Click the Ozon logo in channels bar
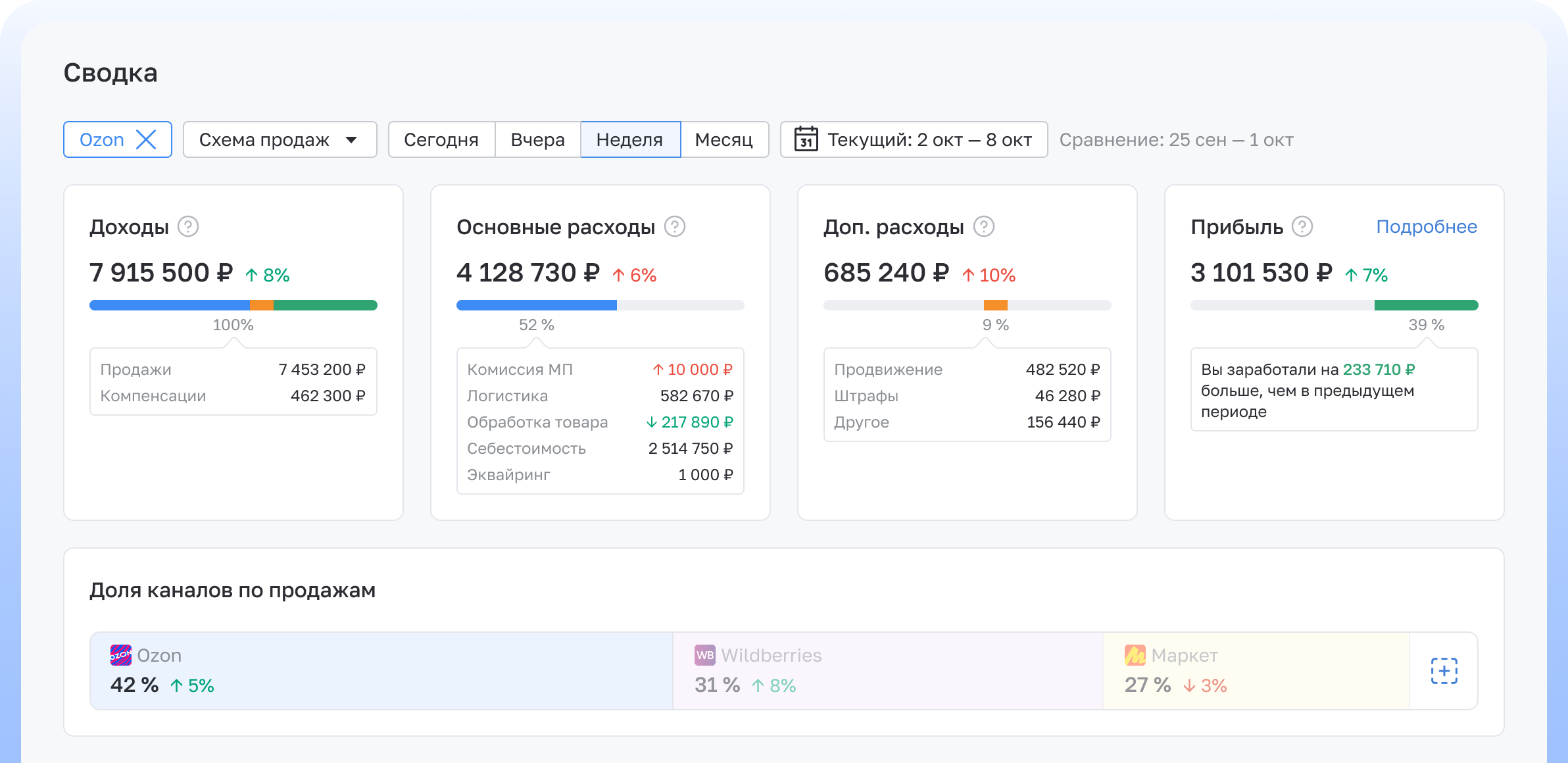This screenshot has height=763, width=1568. (x=120, y=655)
